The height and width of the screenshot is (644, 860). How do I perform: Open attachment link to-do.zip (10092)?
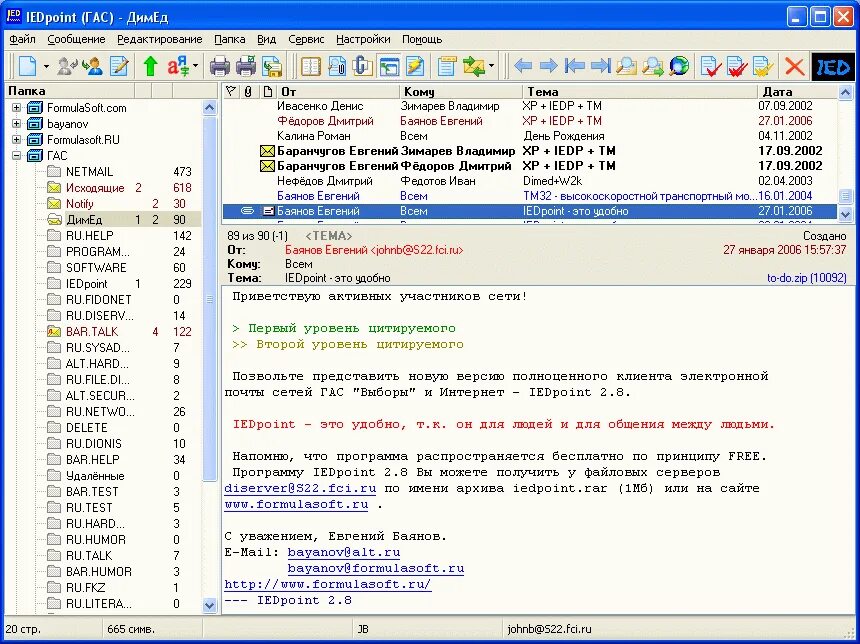pos(806,278)
